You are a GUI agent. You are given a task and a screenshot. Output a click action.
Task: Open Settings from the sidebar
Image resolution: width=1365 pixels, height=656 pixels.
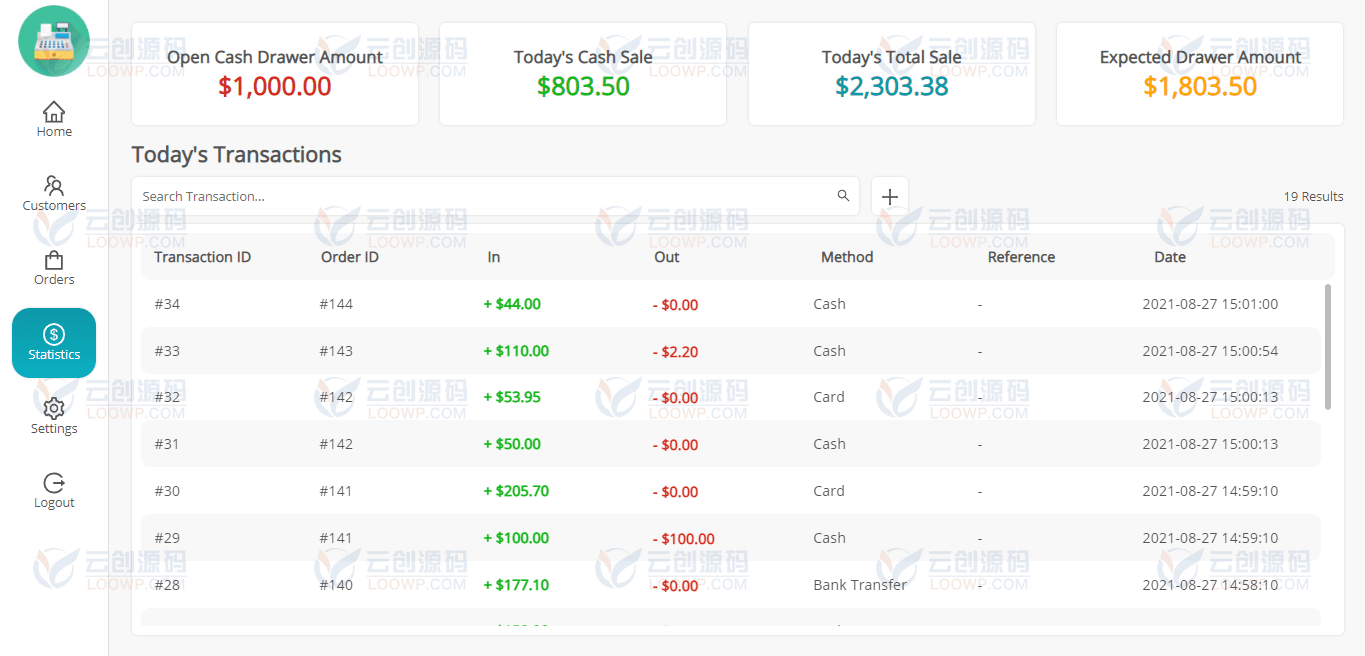click(54, 417)
